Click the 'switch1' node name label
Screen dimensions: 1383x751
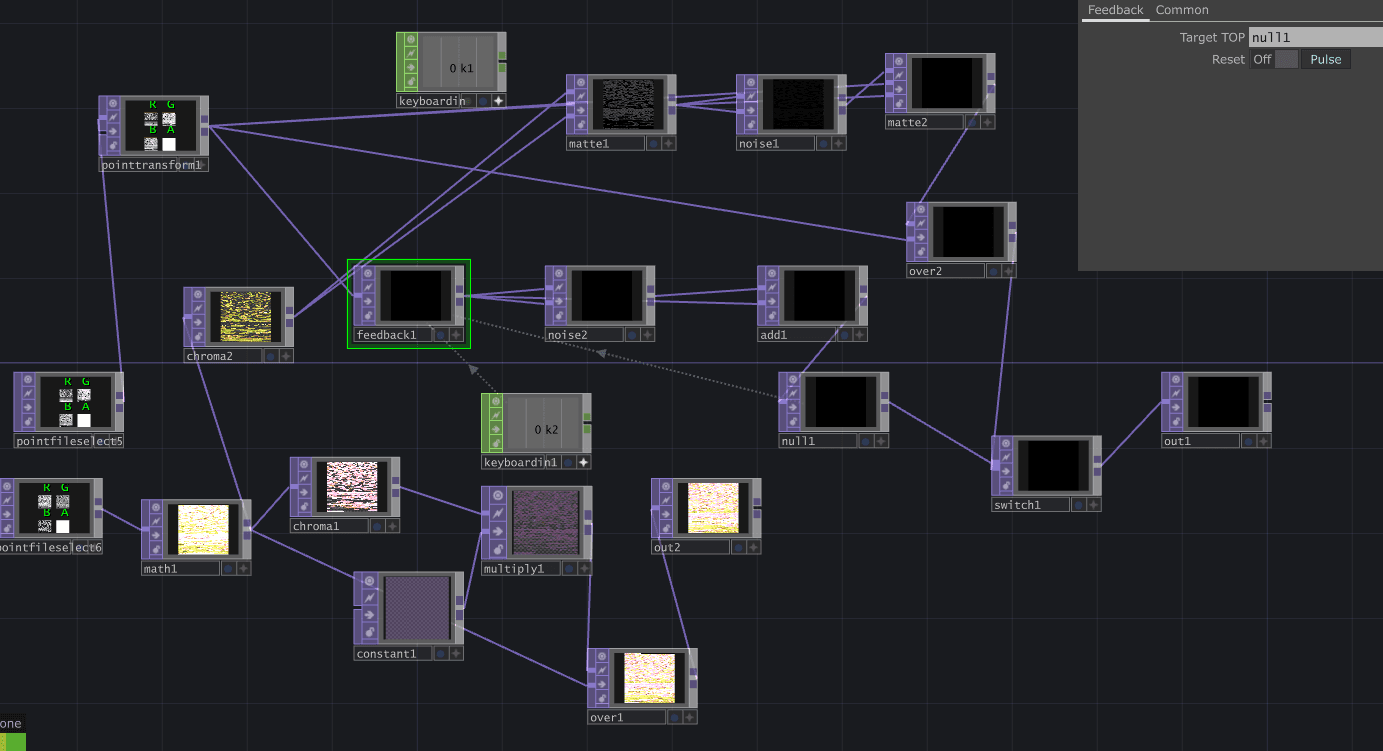tap(1031, 505)
